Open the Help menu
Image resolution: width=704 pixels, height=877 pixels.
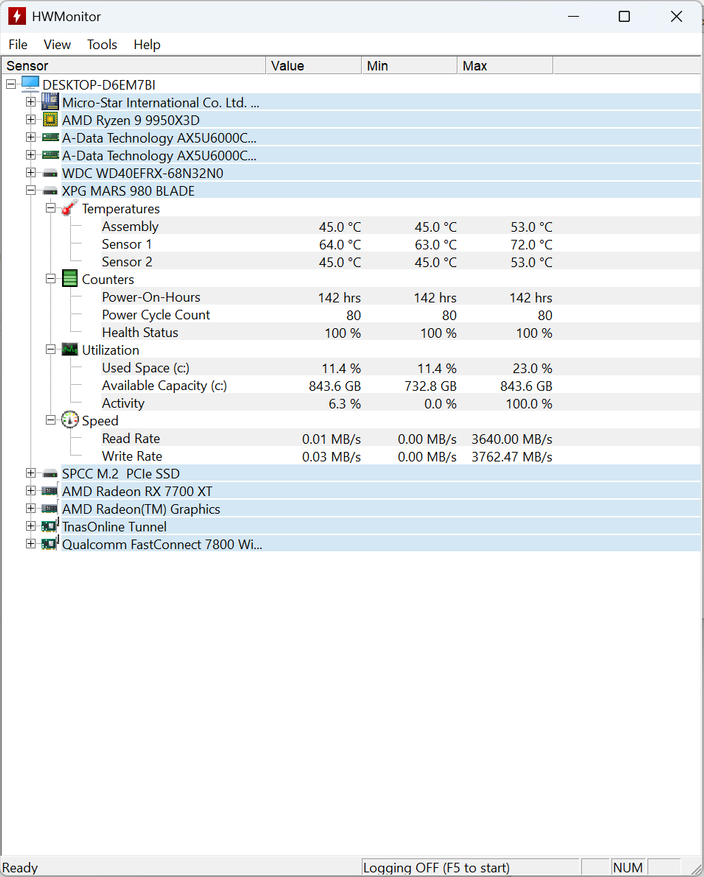point(147,44)
